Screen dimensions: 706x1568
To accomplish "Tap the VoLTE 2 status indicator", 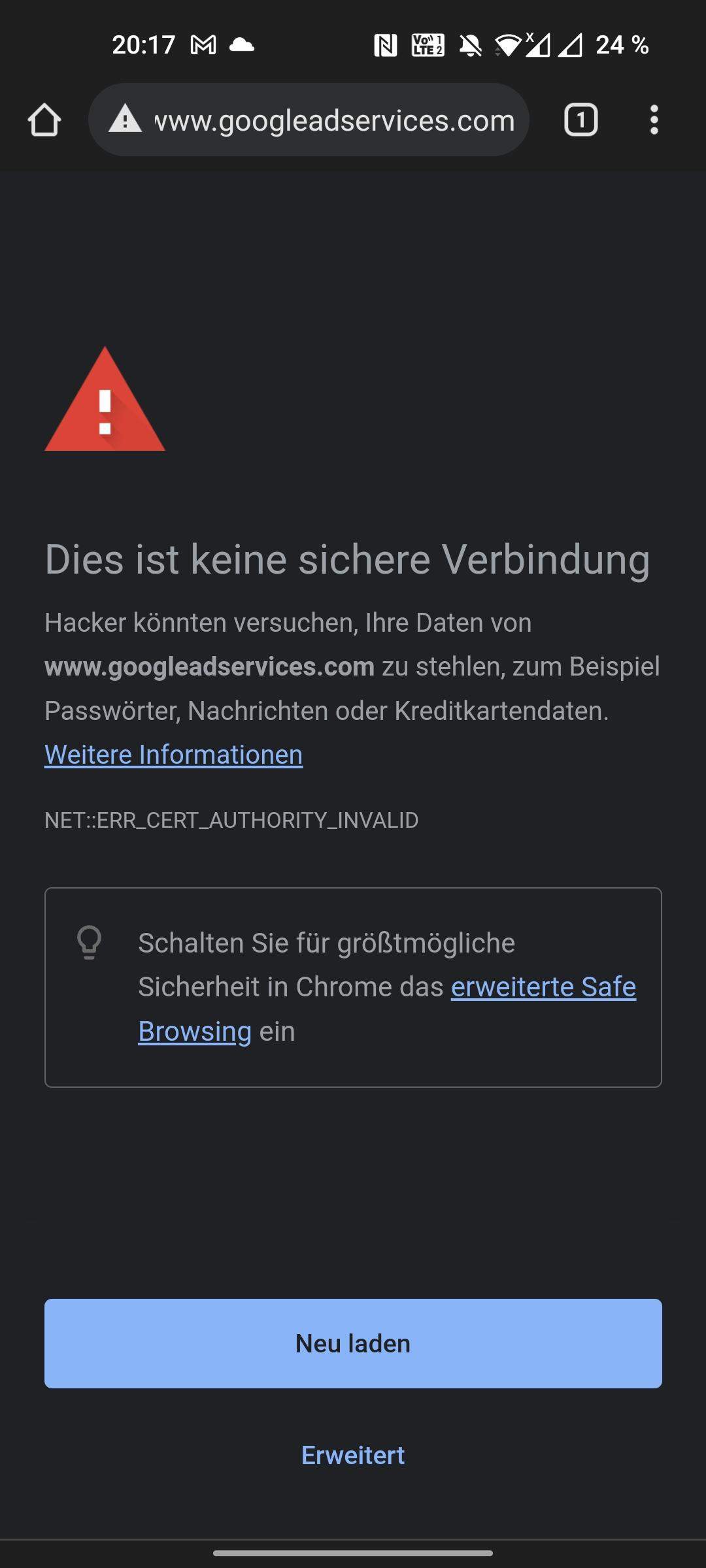I will click(x=428, y=45).
